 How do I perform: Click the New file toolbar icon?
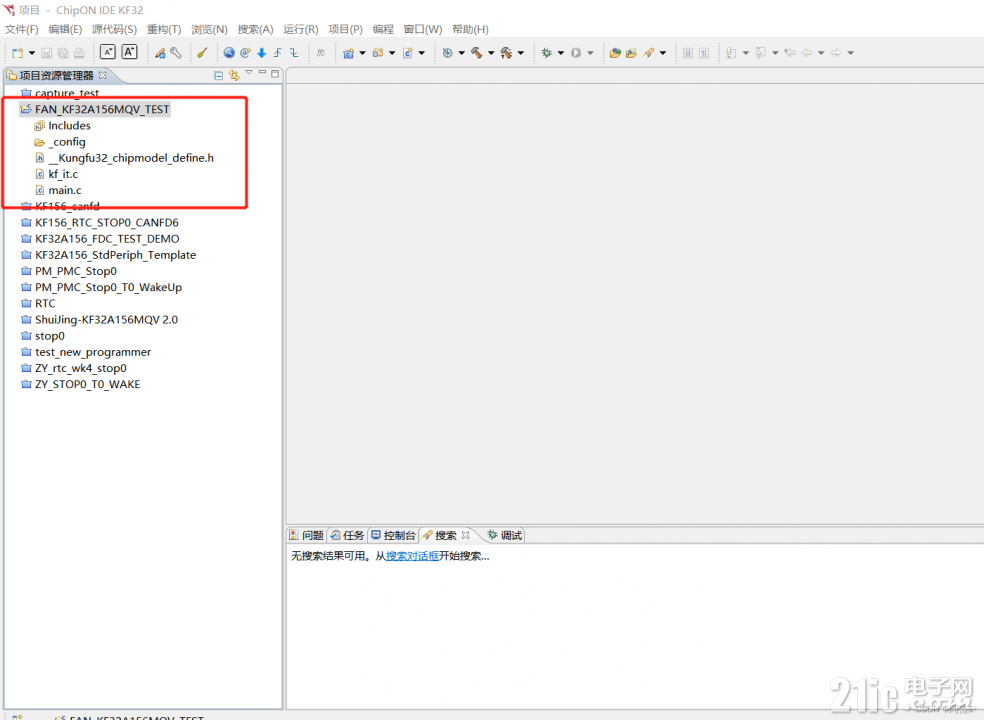[18, 53]
